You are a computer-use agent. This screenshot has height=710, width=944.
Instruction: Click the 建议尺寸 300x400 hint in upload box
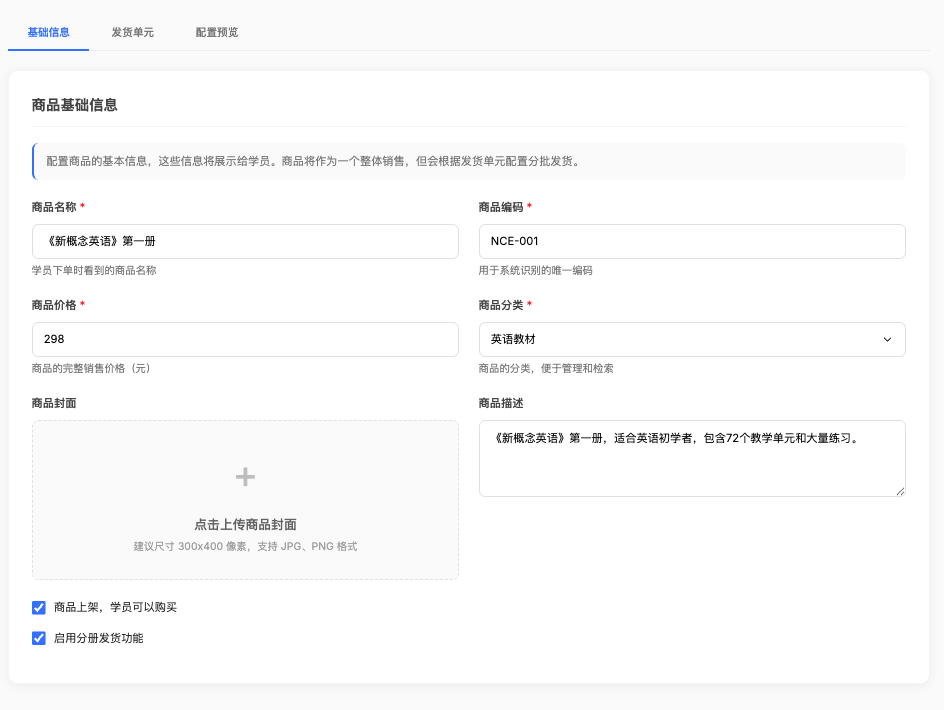coord(245,547)
